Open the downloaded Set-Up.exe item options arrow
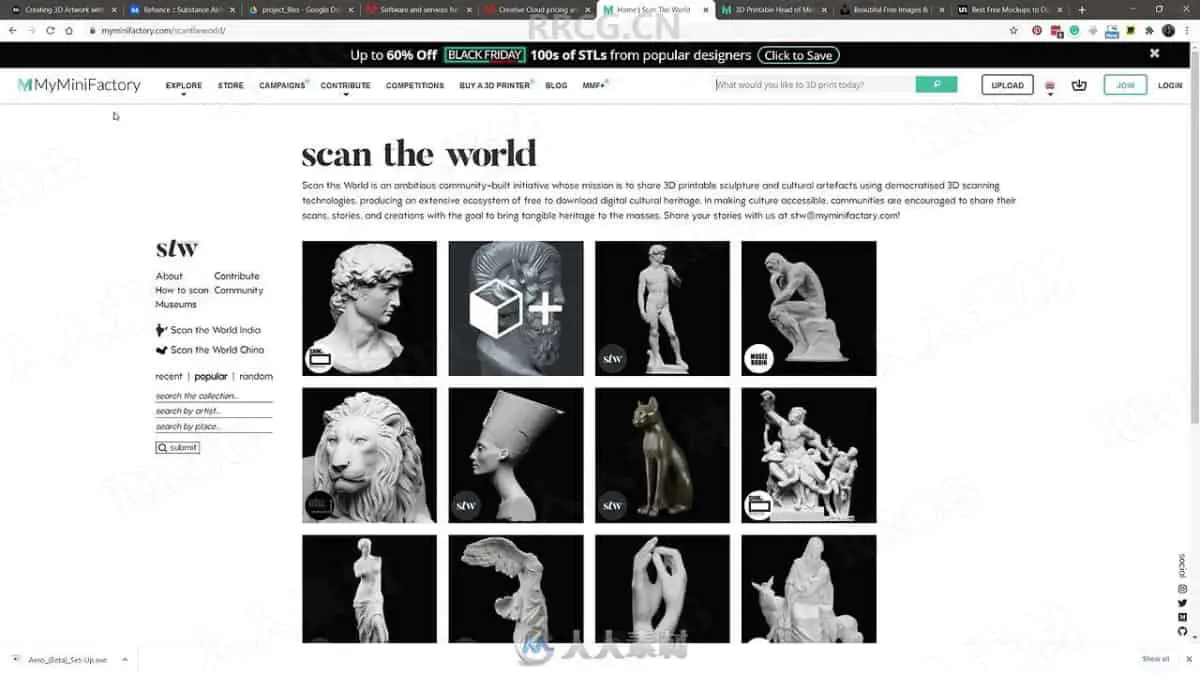The image size is (1200, 675). pyautogui.click(x=124, y=659)
